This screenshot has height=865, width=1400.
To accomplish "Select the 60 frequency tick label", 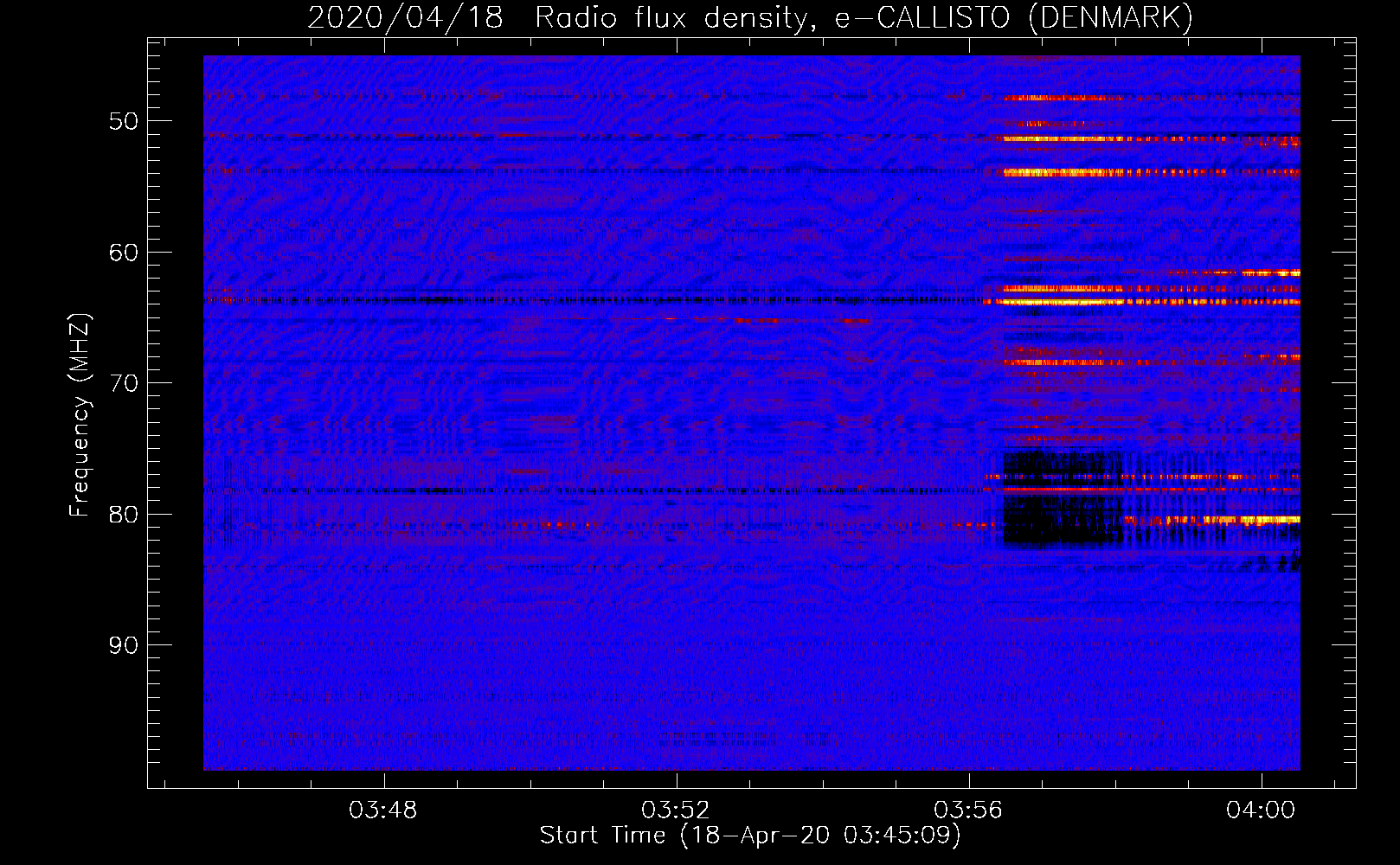I will point(124,253).
